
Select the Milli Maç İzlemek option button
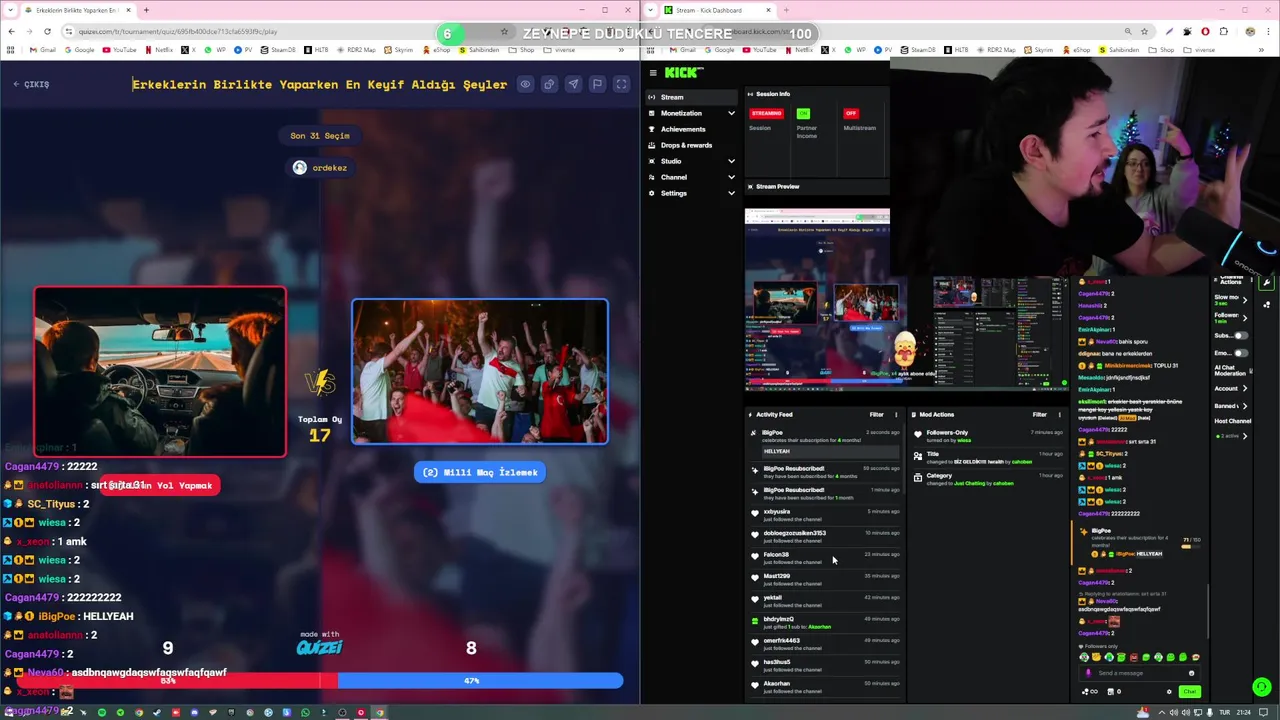click(480, 472)
